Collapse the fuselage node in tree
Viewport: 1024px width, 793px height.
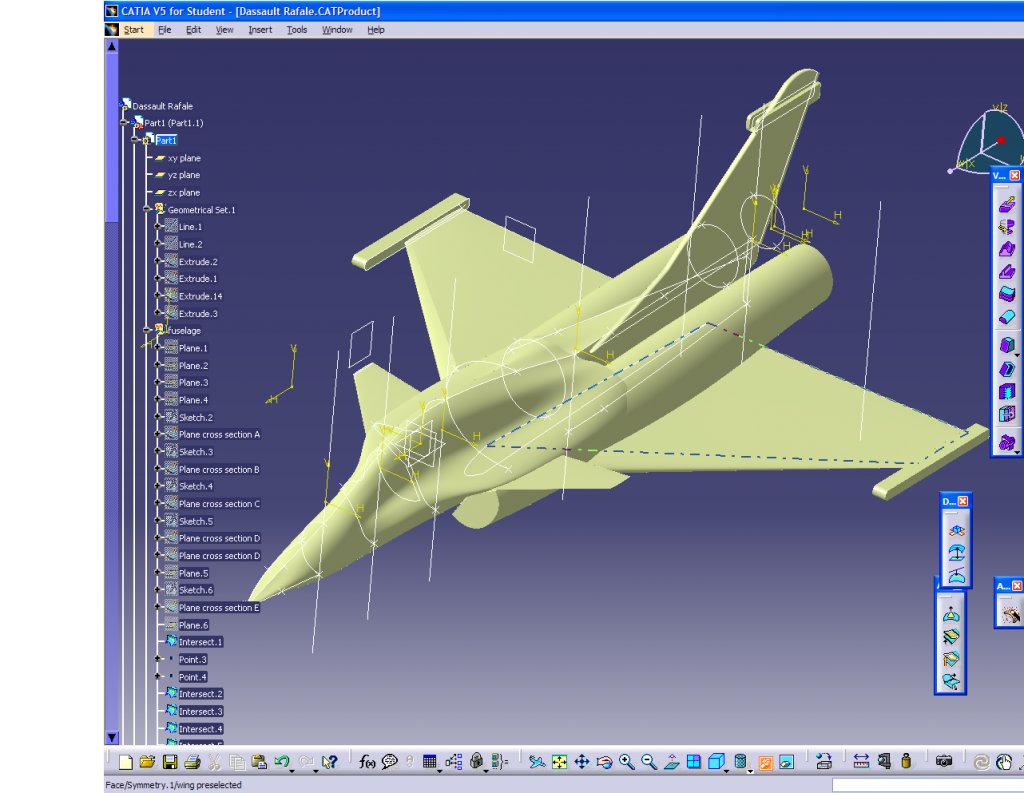click(x=147, y=329)
